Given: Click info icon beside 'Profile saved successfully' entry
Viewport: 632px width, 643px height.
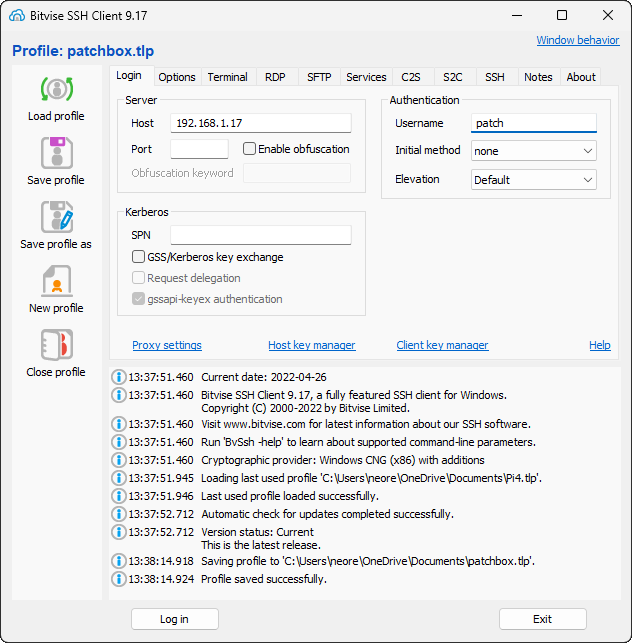Looking at the screenshot, I should pyautogui.click(x=119, y=579).
